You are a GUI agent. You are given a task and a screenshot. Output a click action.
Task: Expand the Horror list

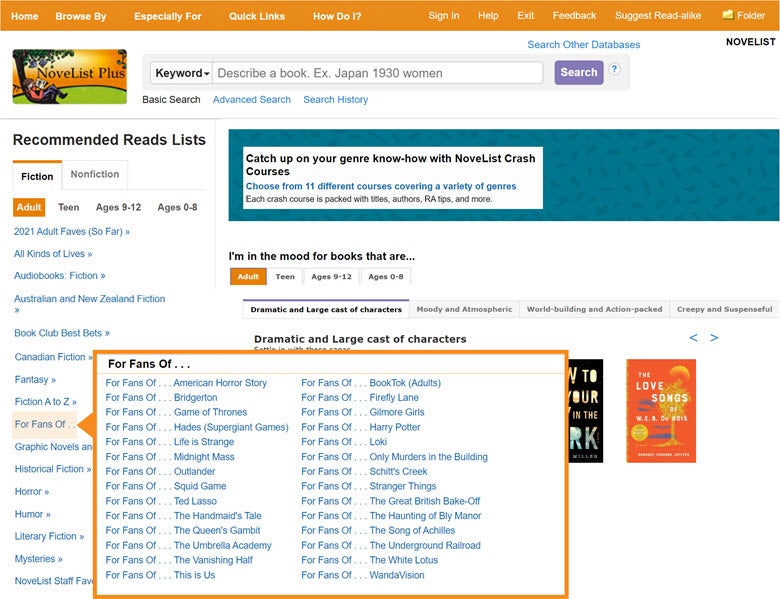pos(32,492)
